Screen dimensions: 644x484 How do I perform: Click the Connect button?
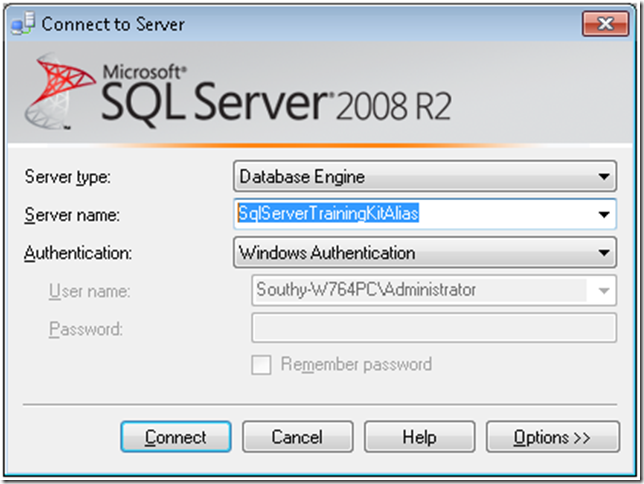click(176, 437)
